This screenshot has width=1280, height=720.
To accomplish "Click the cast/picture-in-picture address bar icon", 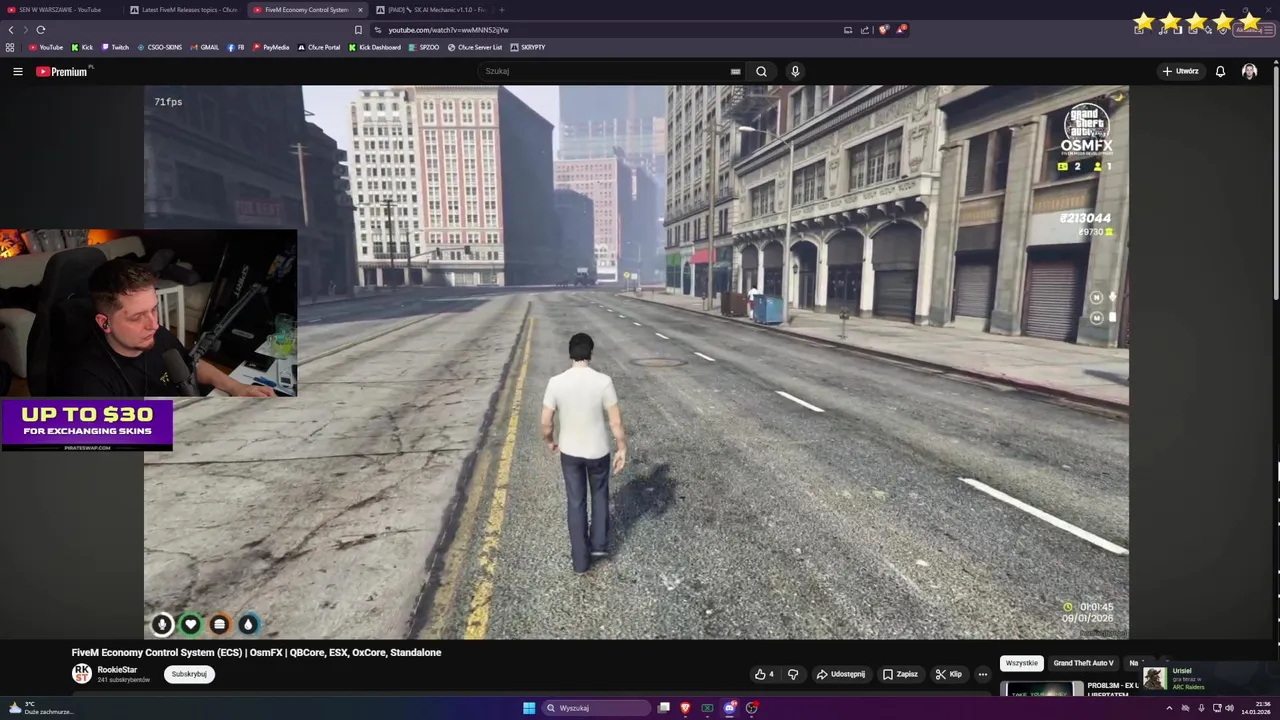I will coord(848,30).
